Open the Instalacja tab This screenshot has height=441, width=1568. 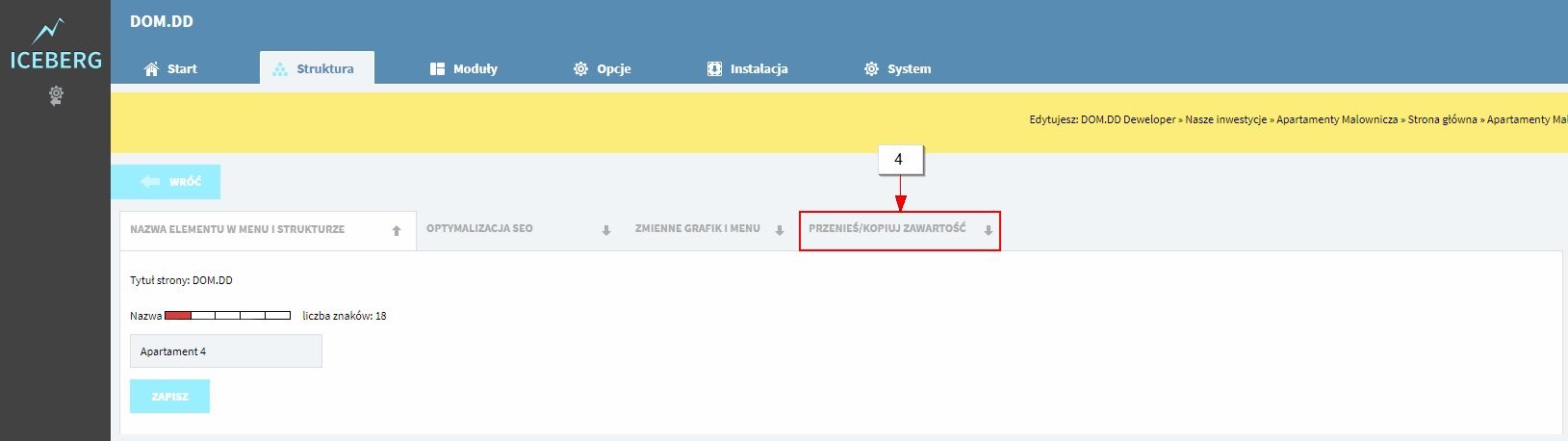[748, 68]
